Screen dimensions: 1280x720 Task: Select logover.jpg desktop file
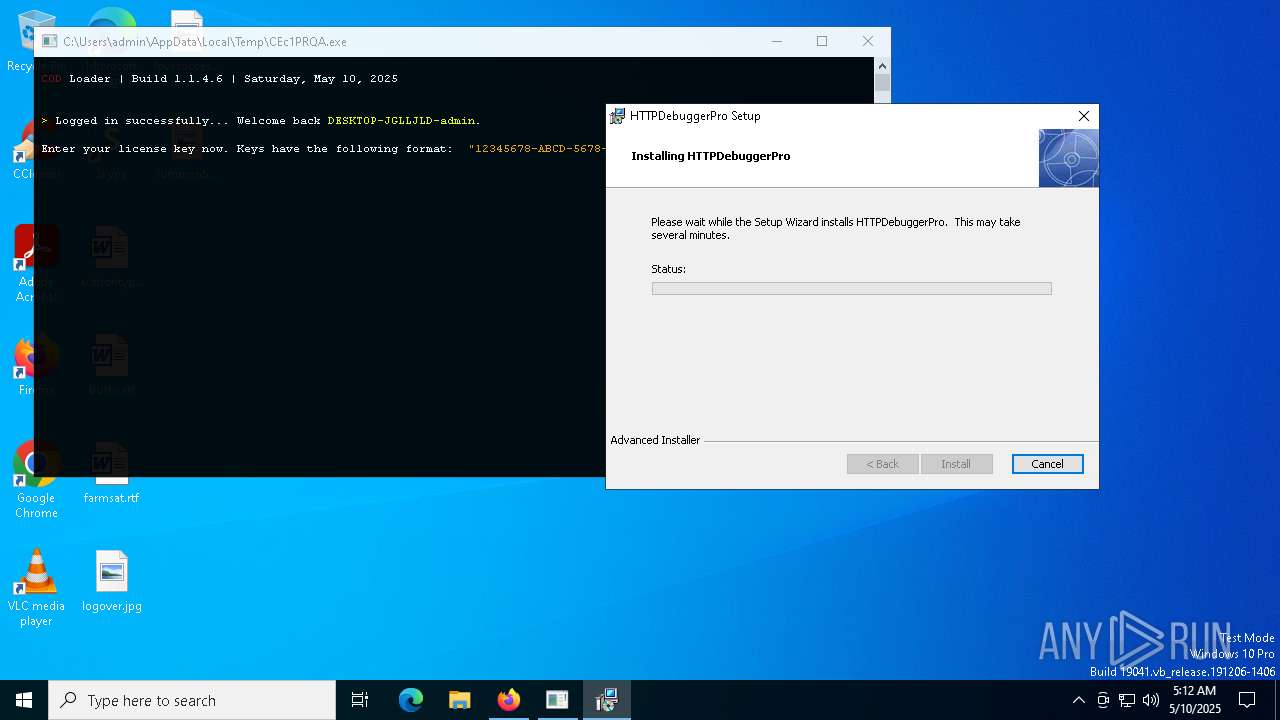112,582
